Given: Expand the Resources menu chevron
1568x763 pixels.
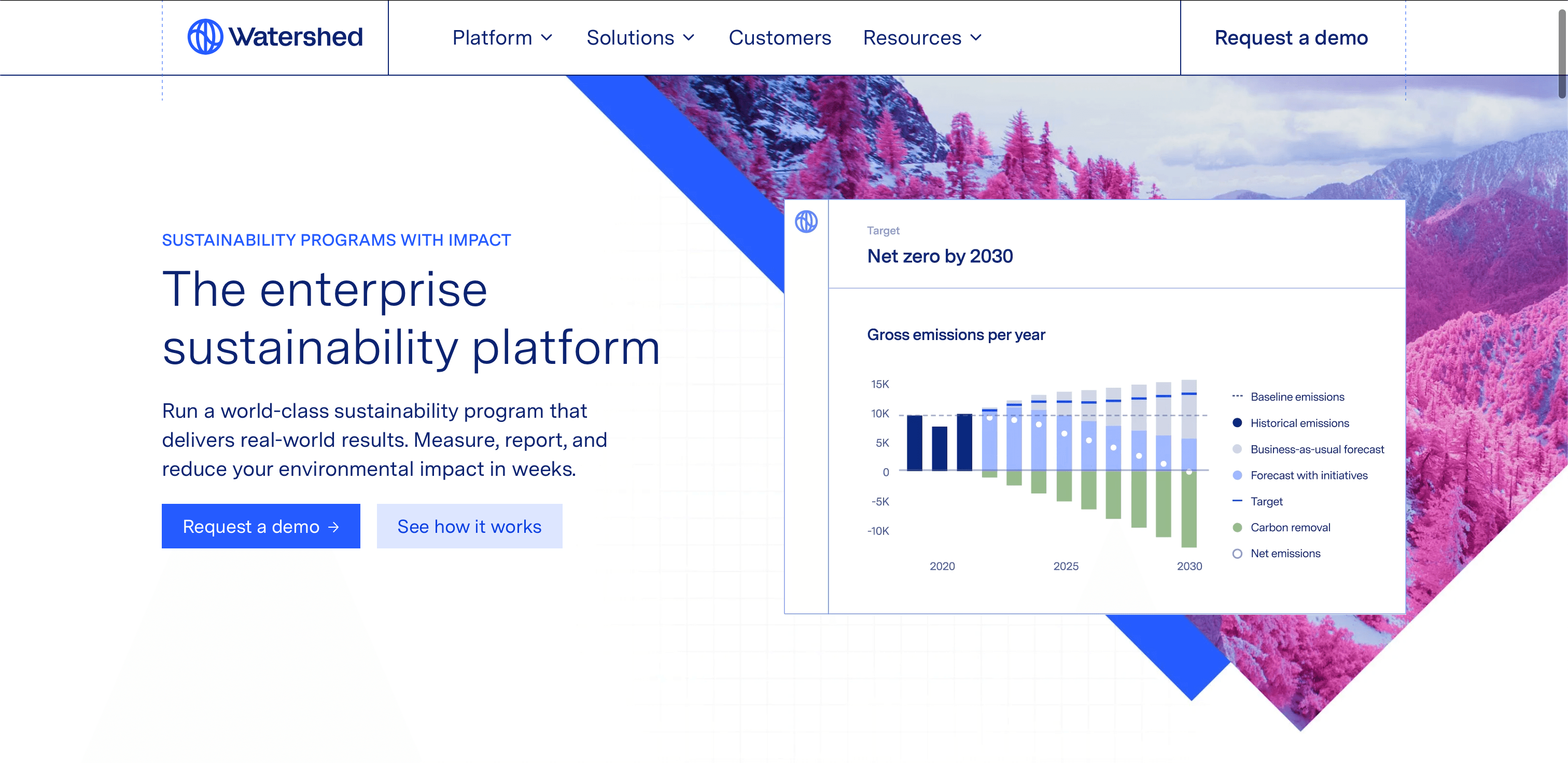Looking at the screenshot, I should coord(976,38).
